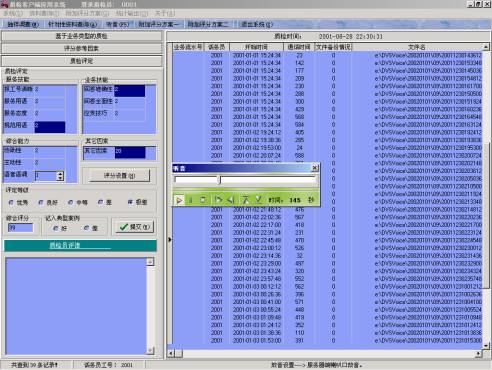Stop the audio in the player popup
492x370 pixels.
point(202,200)
